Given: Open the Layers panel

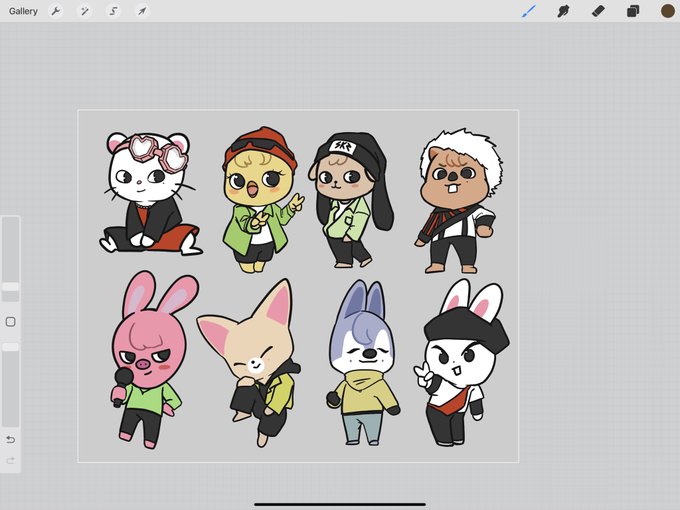Looking at the screenshot, I should (x=633, y=11).
